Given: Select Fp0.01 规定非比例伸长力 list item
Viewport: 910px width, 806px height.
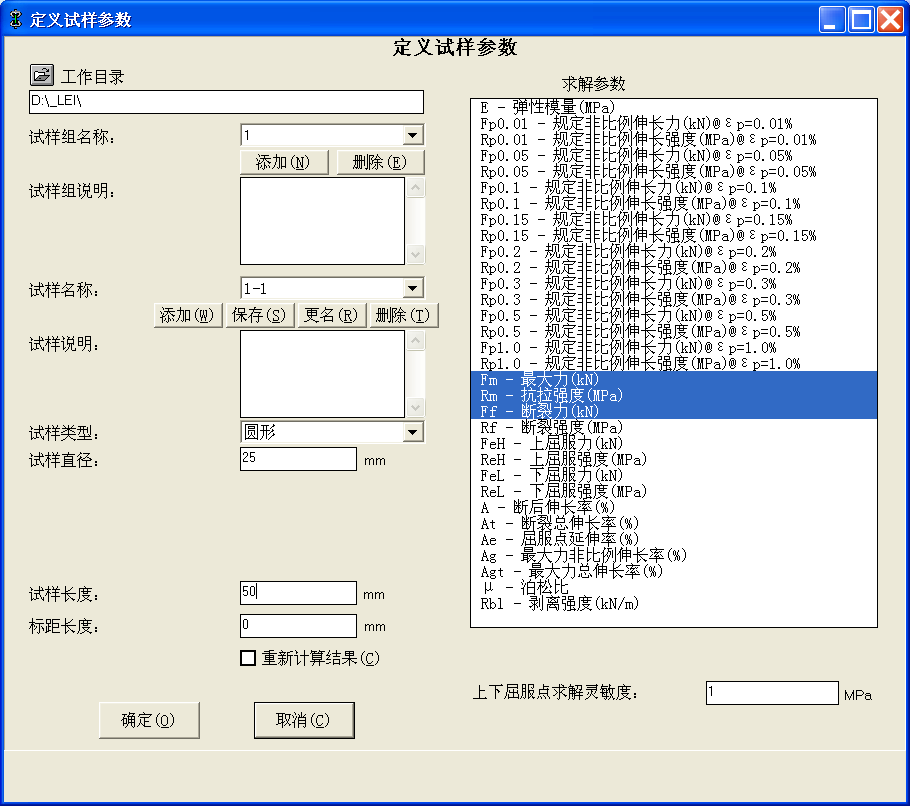Looking at the screenshot, I should click(674, 124).
